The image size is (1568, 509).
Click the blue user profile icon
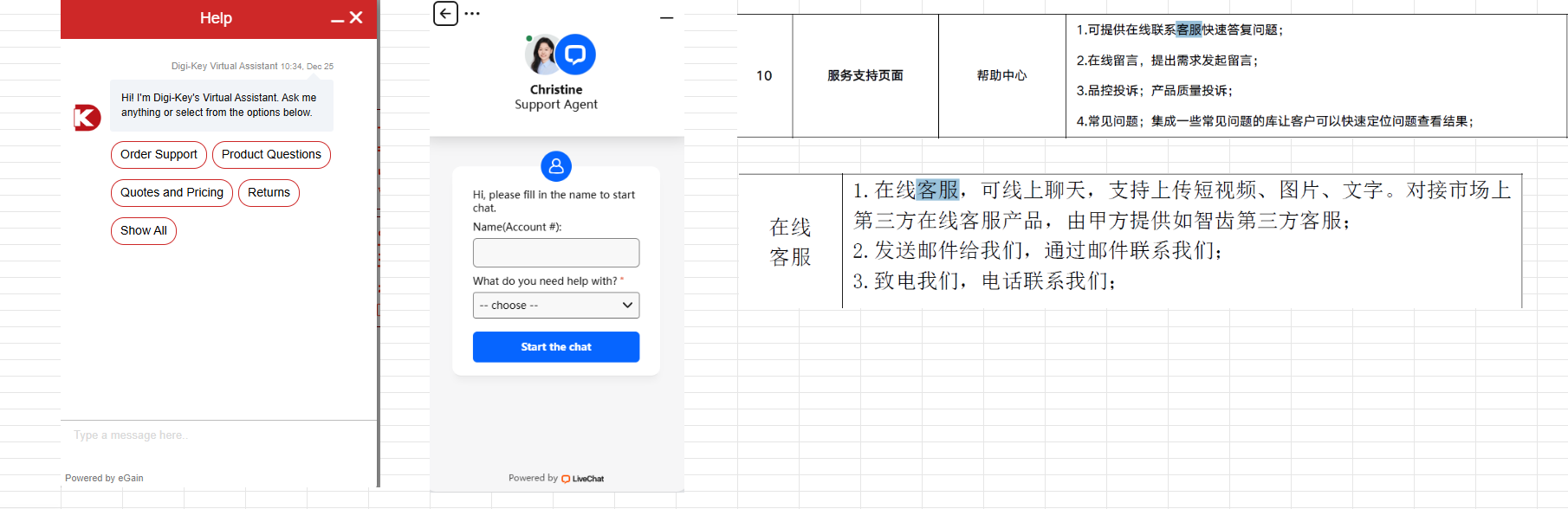[556, 165]
